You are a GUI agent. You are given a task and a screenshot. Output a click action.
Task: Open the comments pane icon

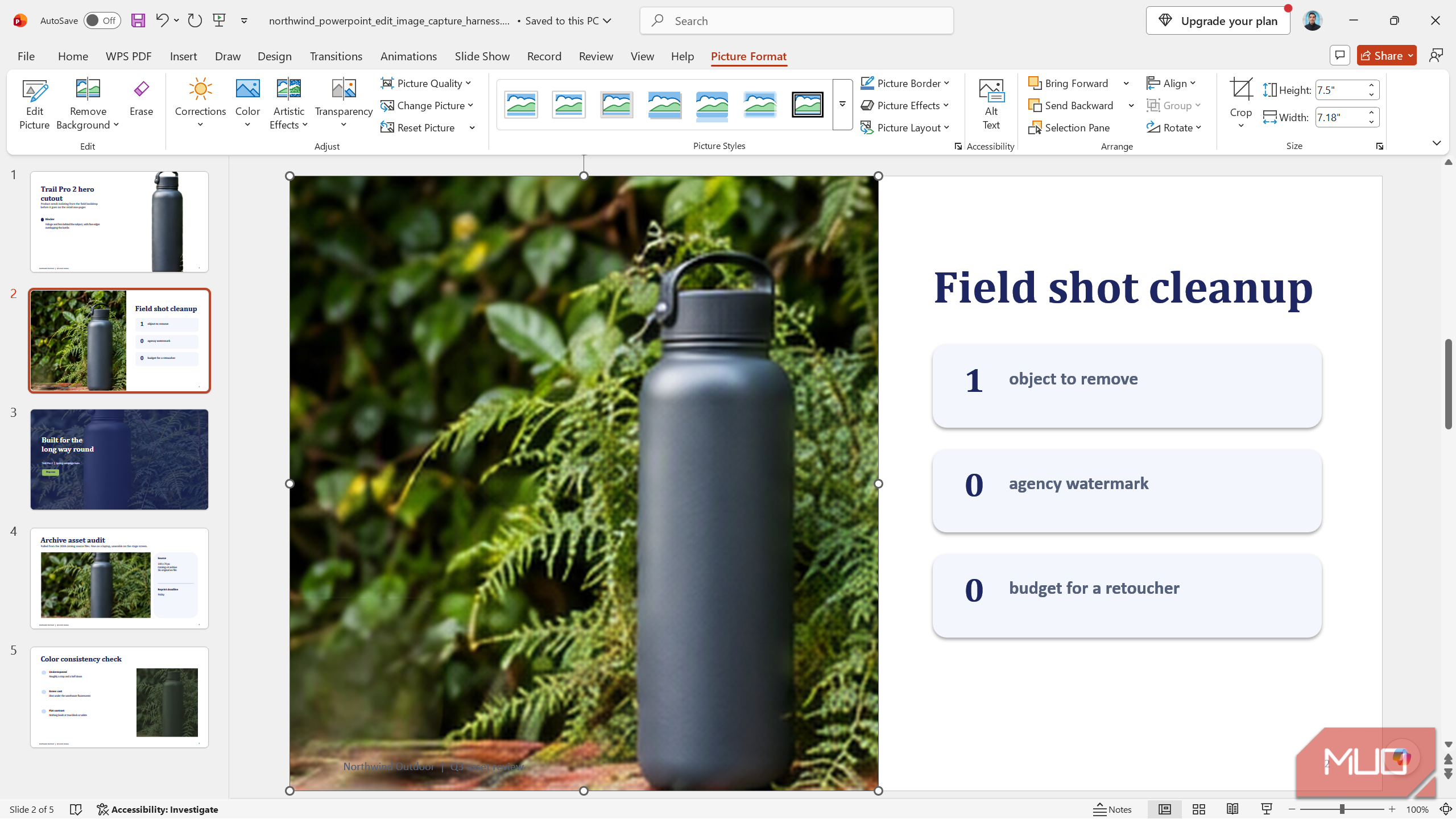tap(1340, 55)
